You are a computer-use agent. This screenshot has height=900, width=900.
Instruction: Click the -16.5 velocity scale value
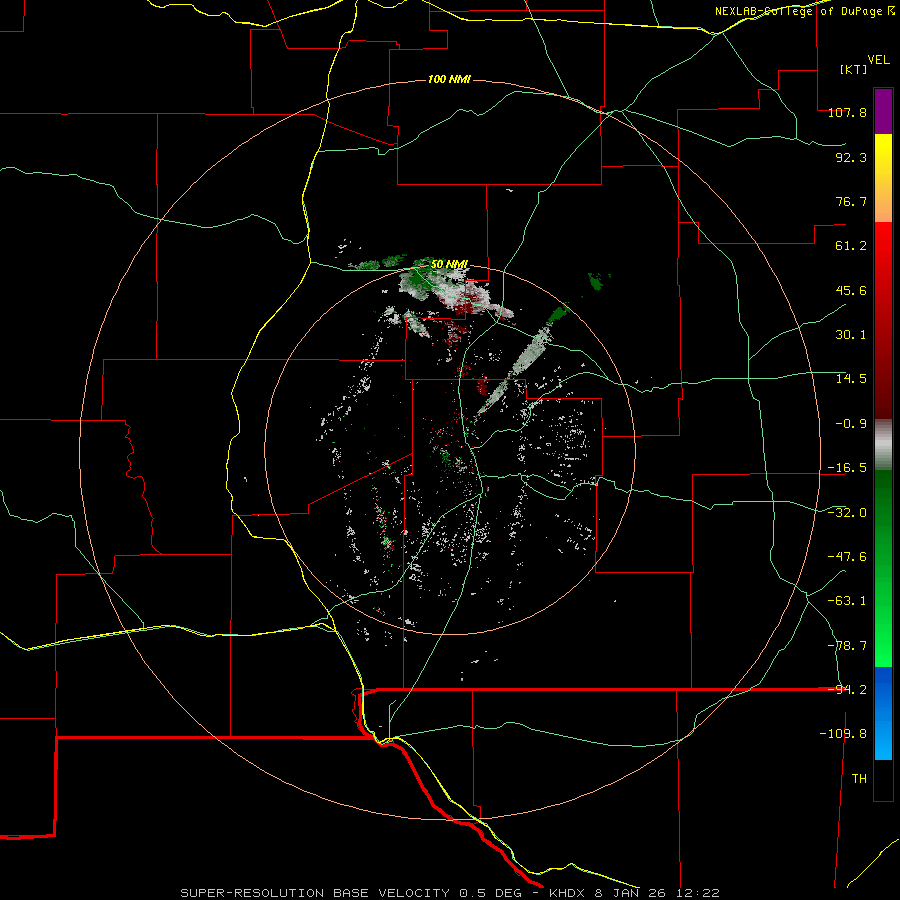[x=847, y=468]
